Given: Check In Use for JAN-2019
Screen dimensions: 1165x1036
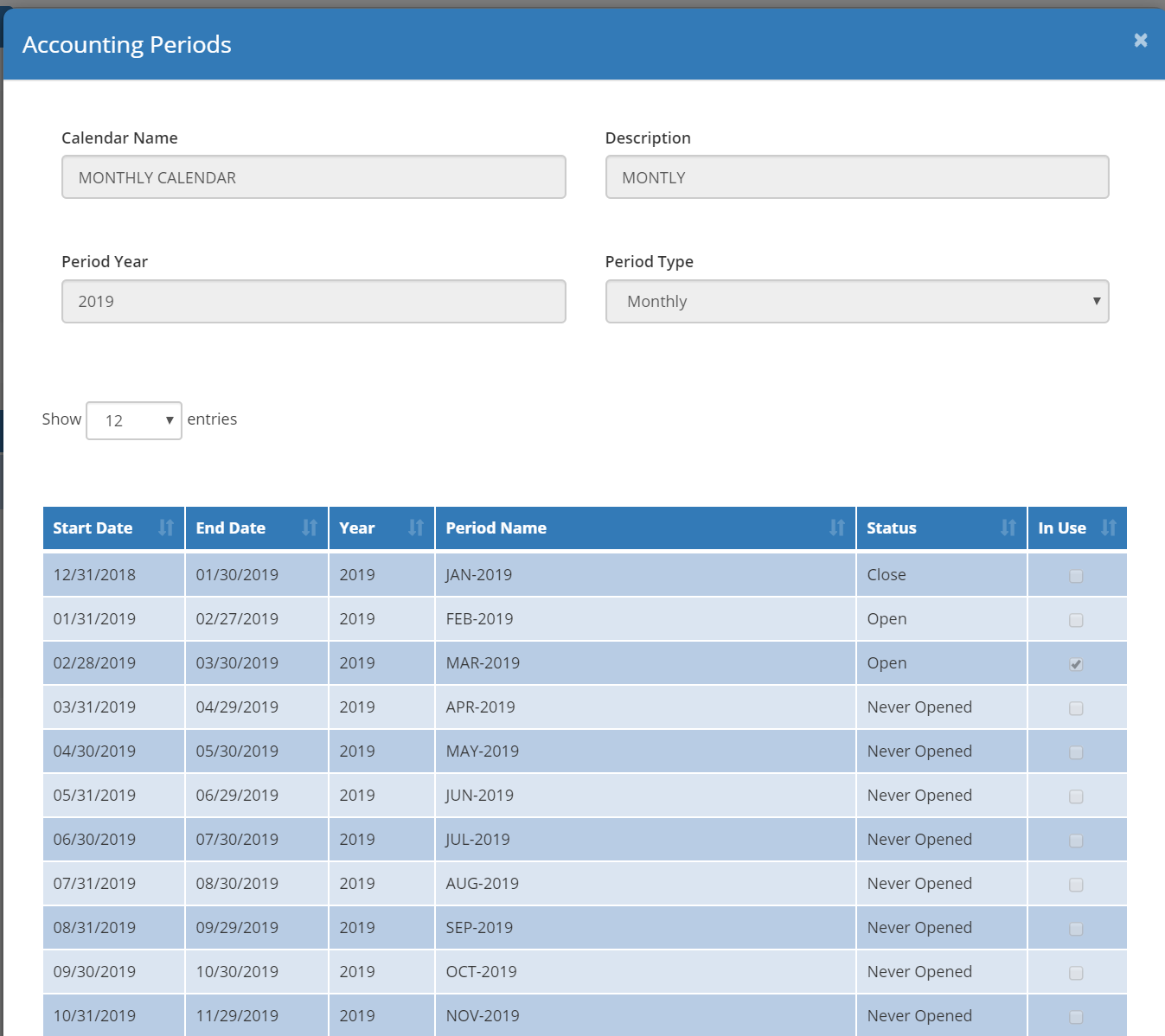Looking at the screenshot, I should click(x=1076, y=574).
